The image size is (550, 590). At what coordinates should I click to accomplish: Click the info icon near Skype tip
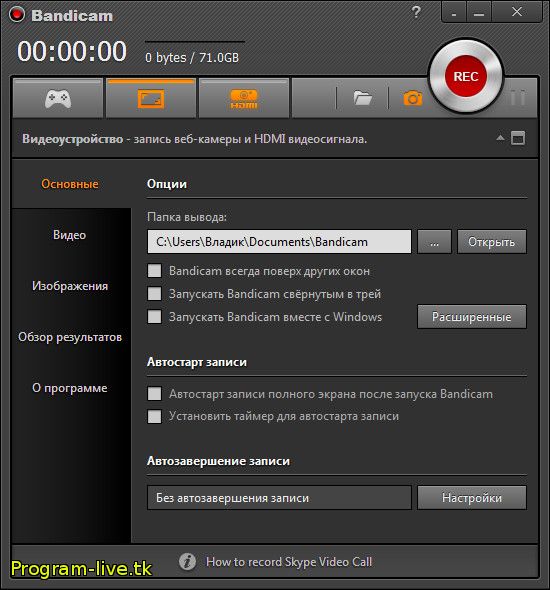click(187, 562)
